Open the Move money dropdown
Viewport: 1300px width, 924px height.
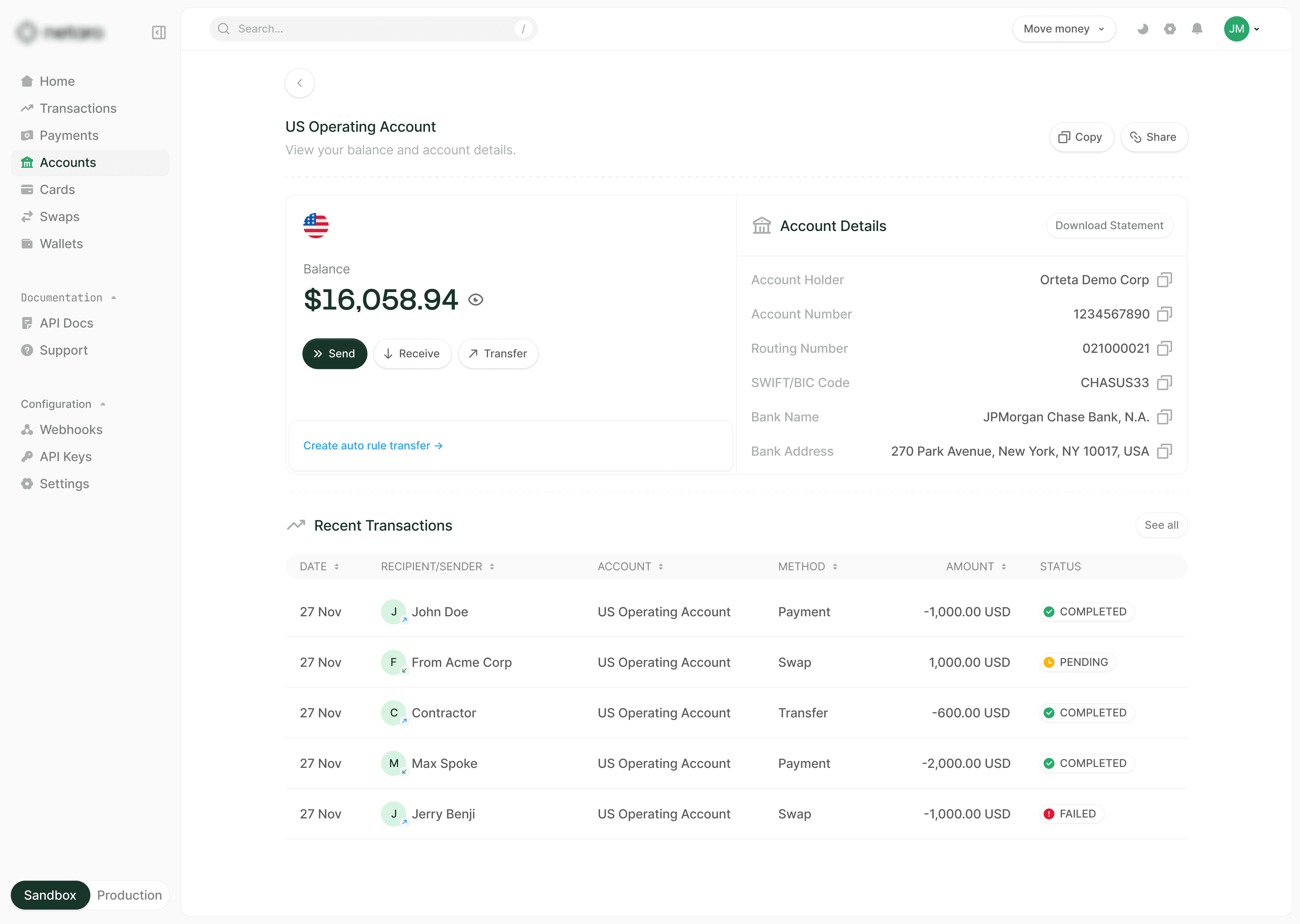coord(1063,29)
